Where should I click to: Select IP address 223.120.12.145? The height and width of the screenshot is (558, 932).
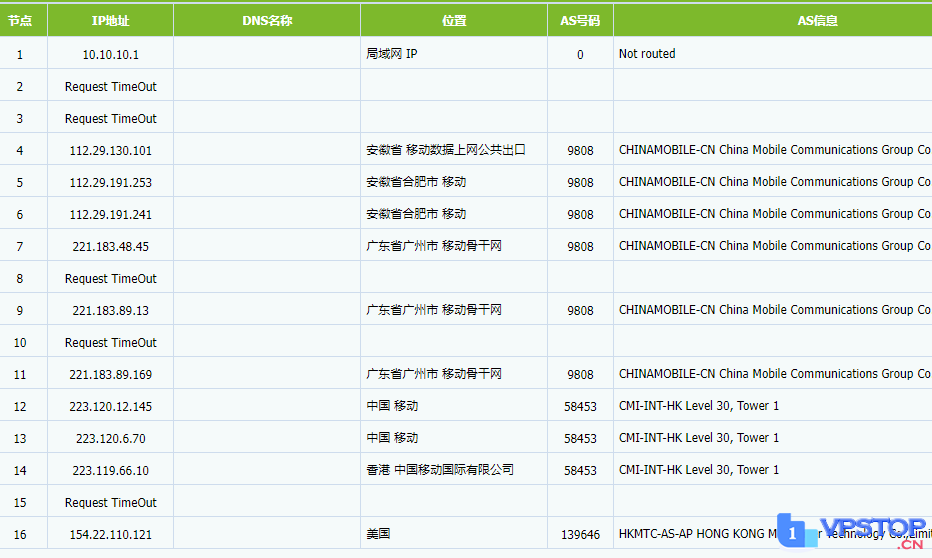pos(111,408)
